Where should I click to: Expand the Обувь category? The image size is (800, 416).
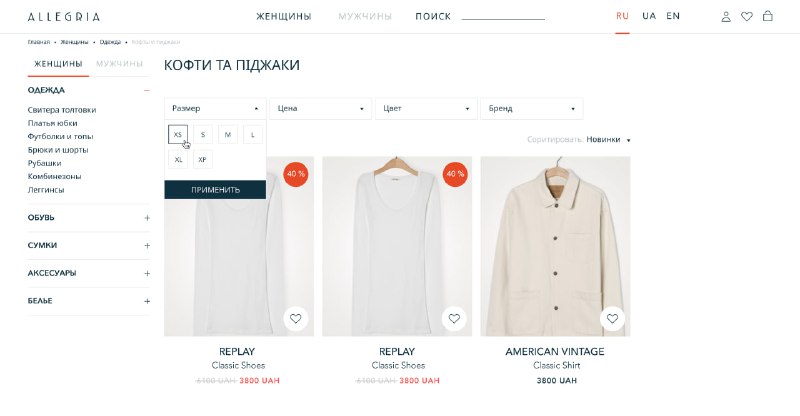tap(147, 218)
